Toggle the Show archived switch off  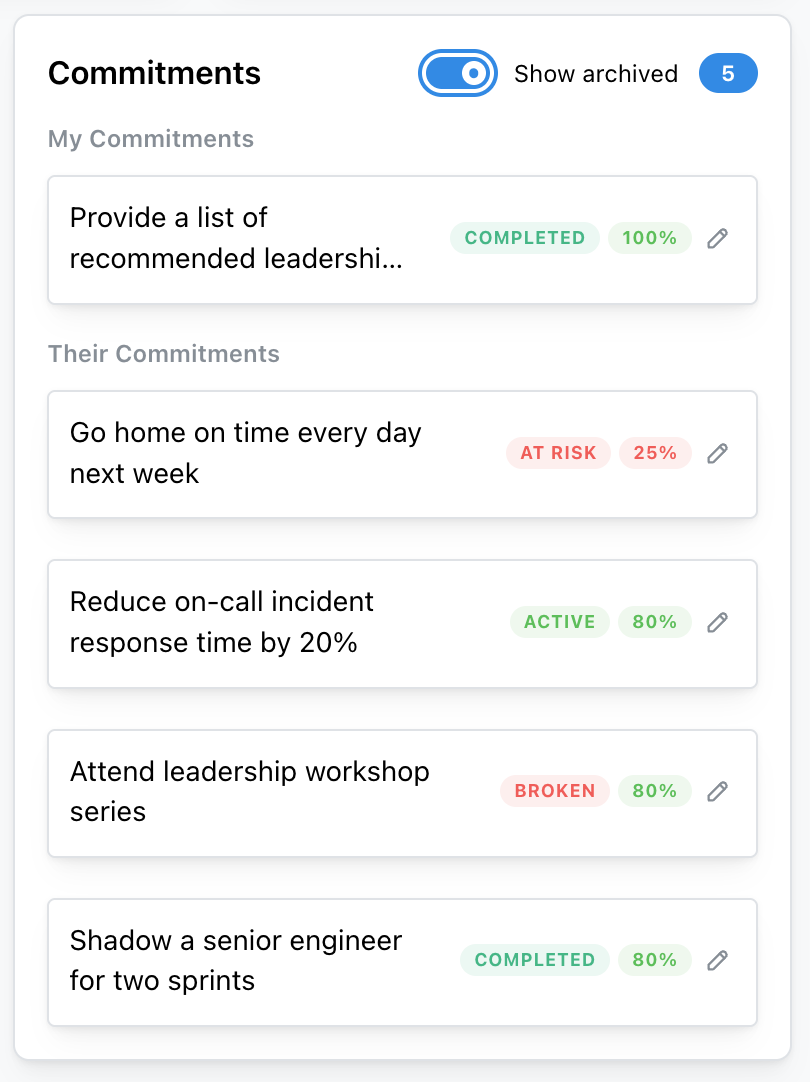[x=458, y=74]
